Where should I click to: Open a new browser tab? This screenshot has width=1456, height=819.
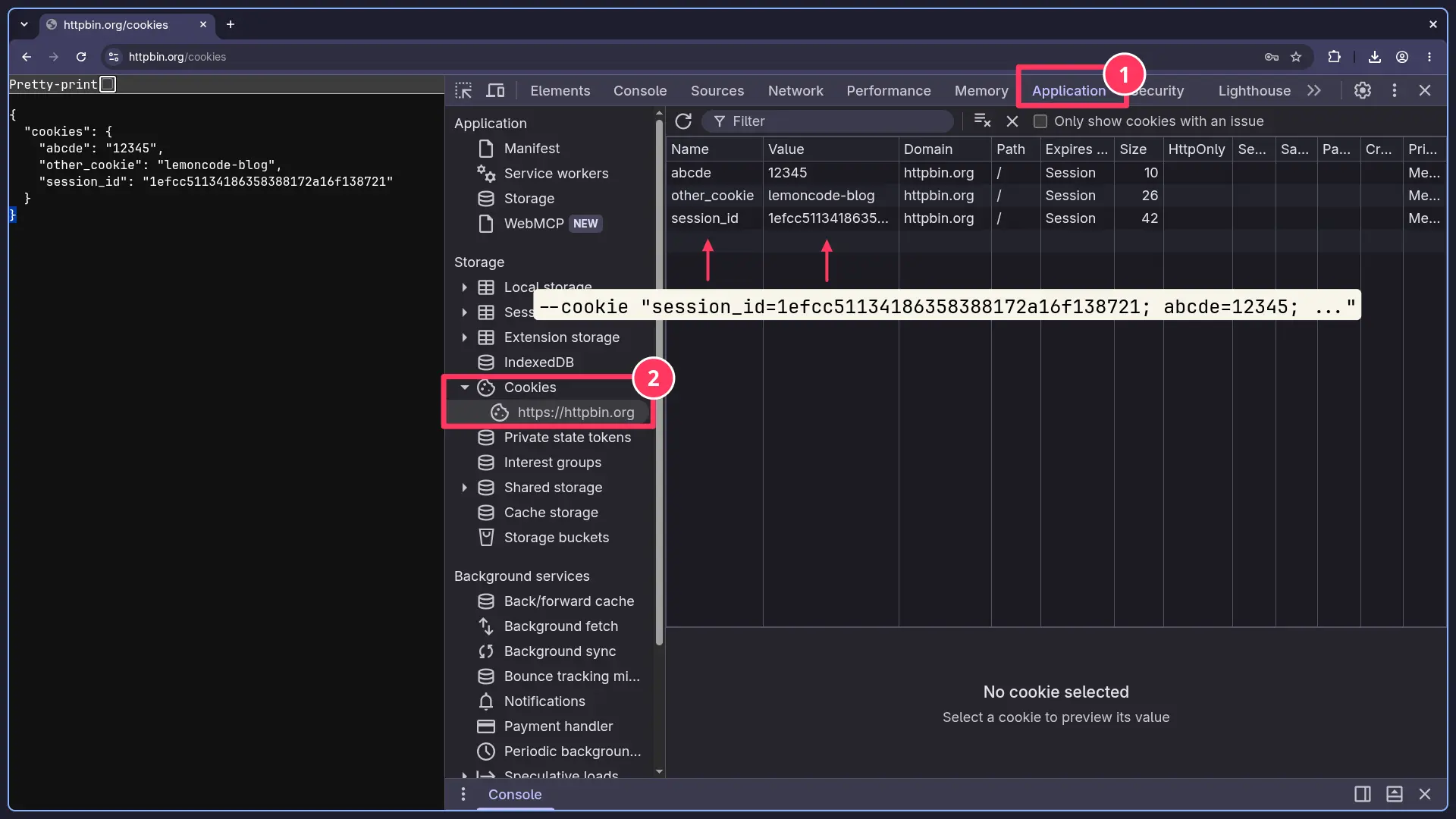tap(231, 24)
